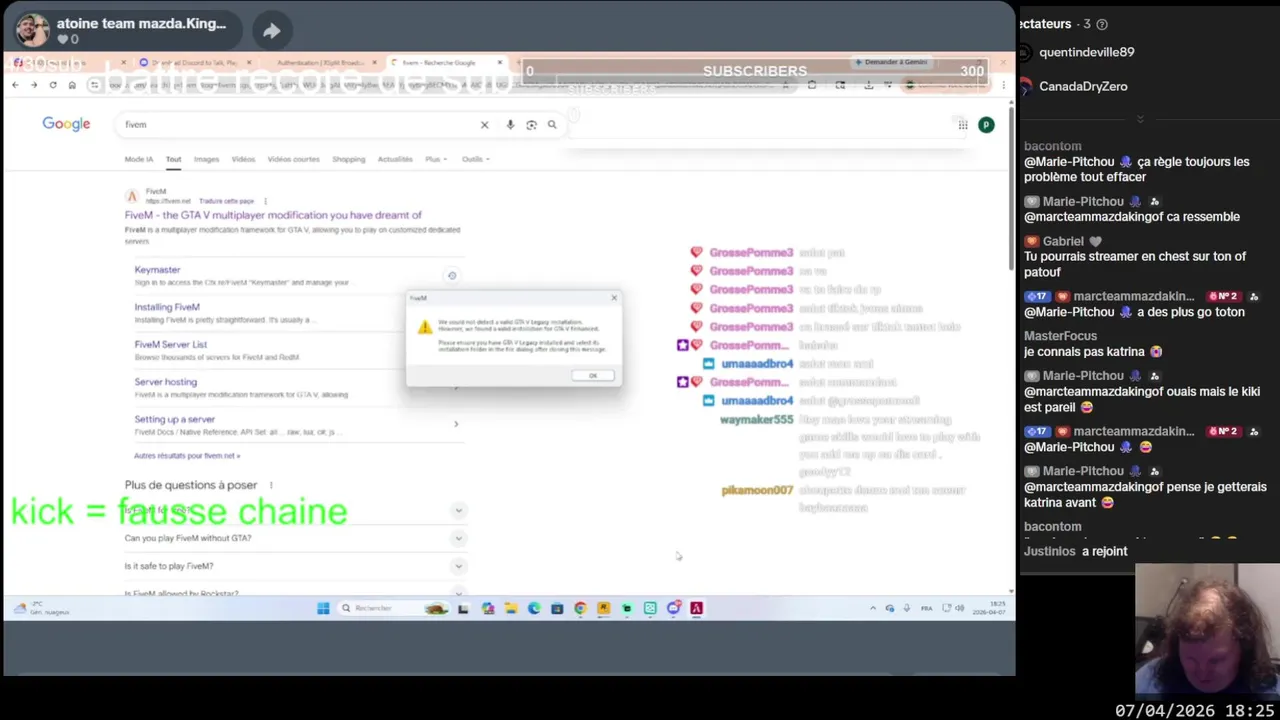Switch to the Authentication XSplit browser tab
1280x720 pixels.
coord(322,63)
